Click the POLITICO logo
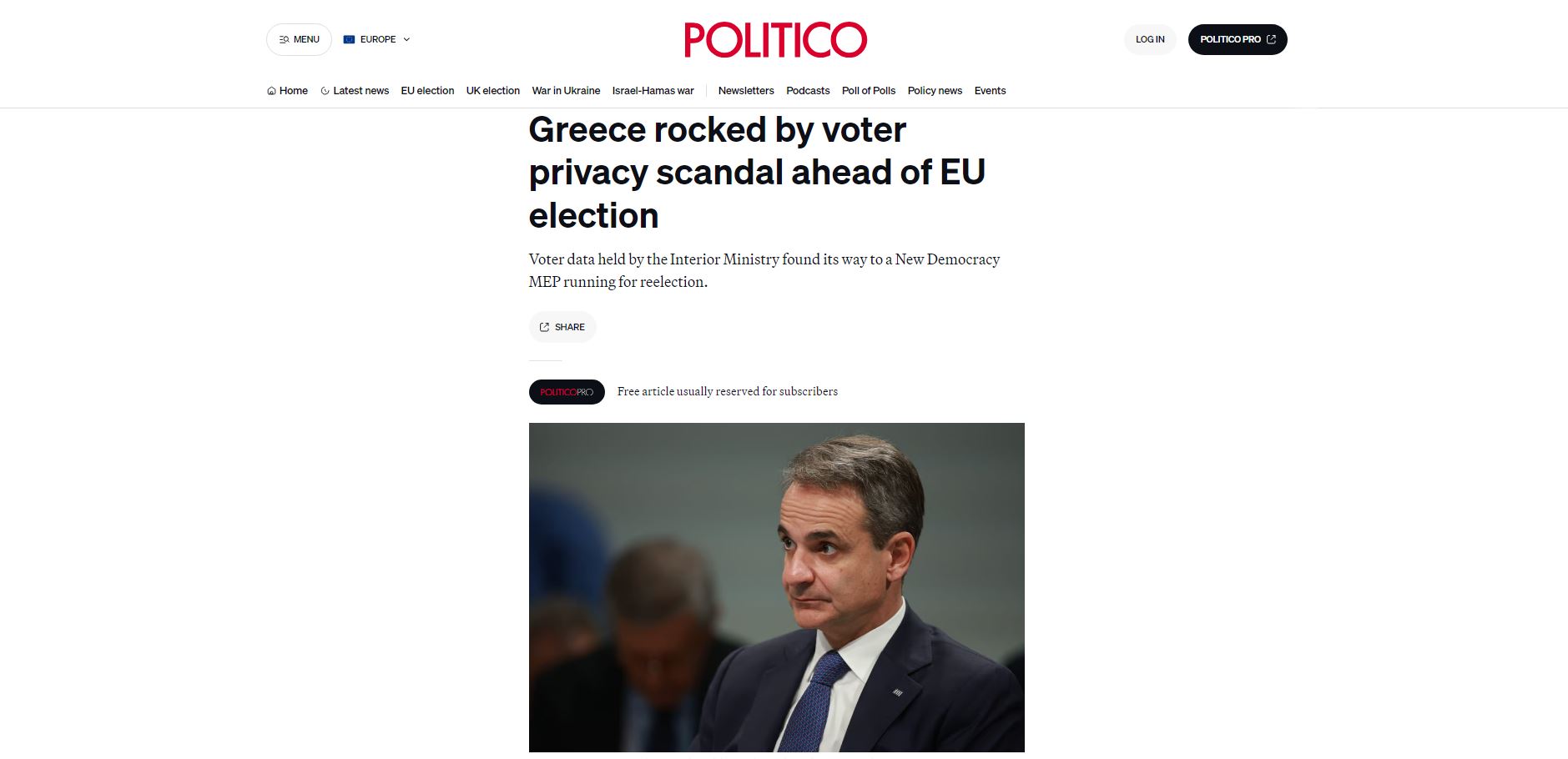 point(774,38)
